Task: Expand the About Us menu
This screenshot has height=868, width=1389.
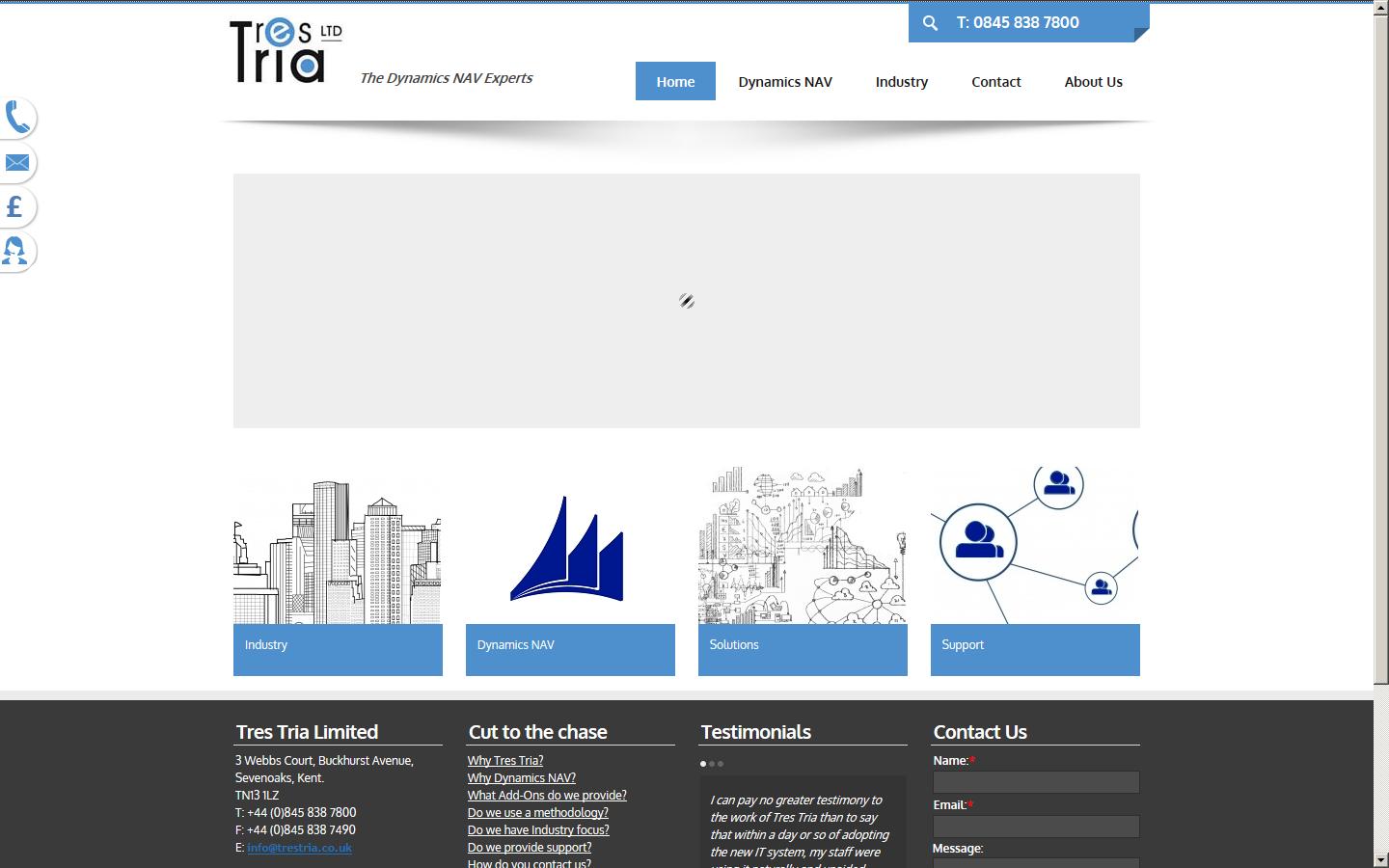Action: (1092, 82)
